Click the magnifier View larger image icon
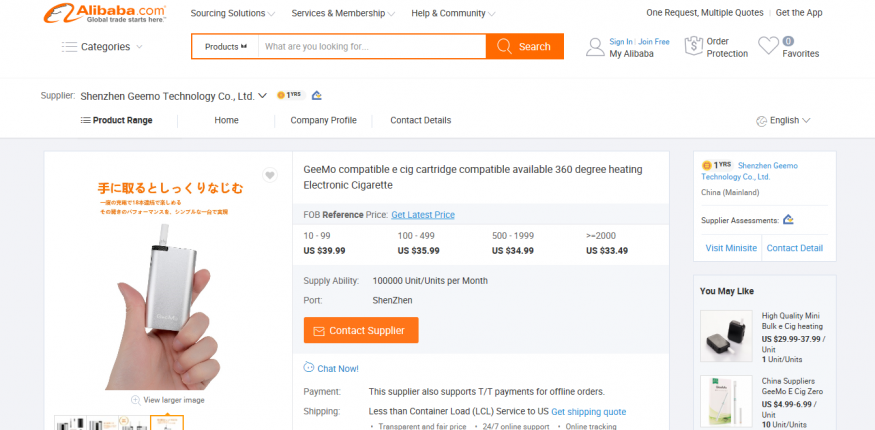The height and width of the screenshot is (430, 875). pos(135,400)
